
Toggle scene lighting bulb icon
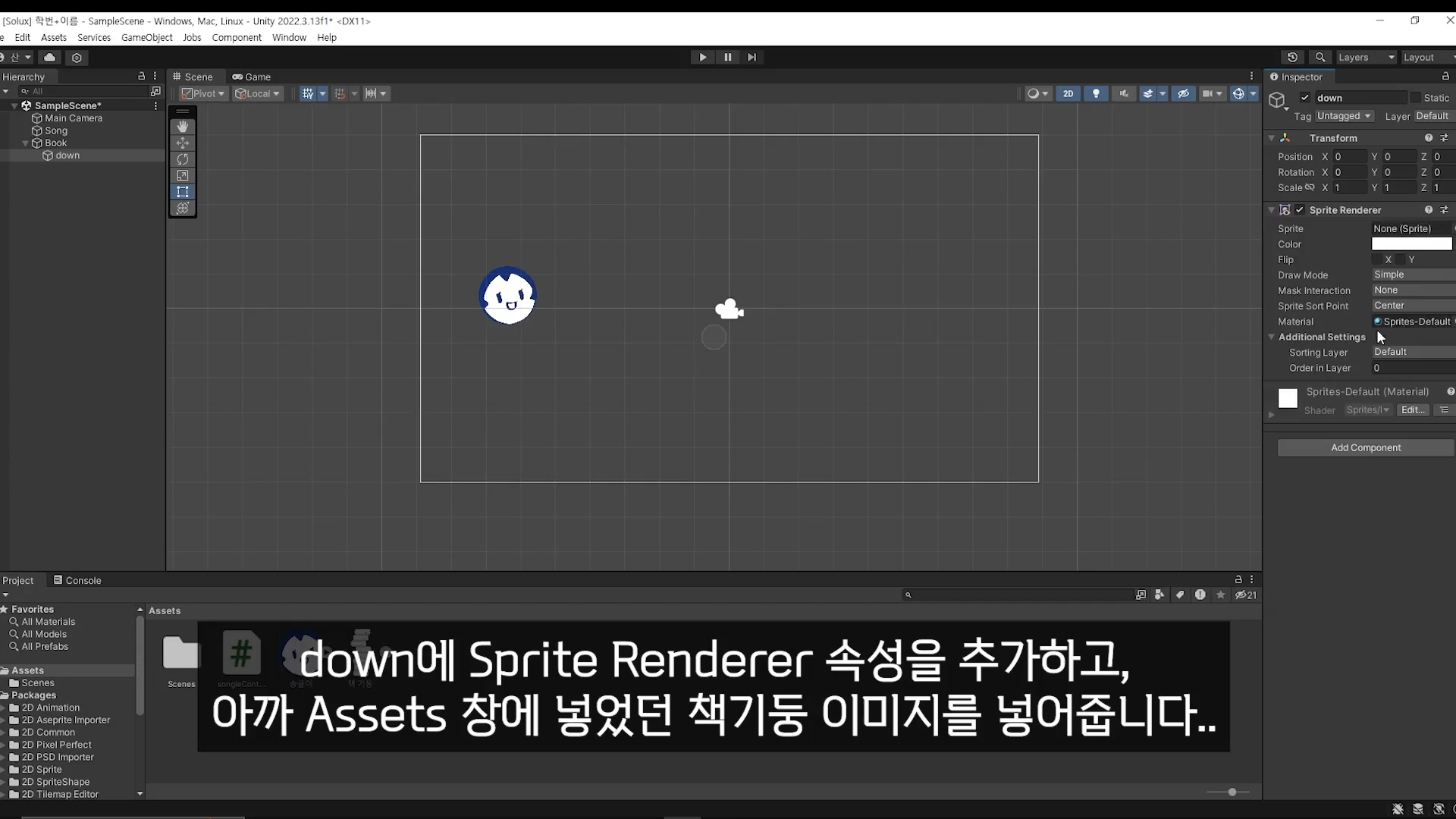pos(1096,93)
